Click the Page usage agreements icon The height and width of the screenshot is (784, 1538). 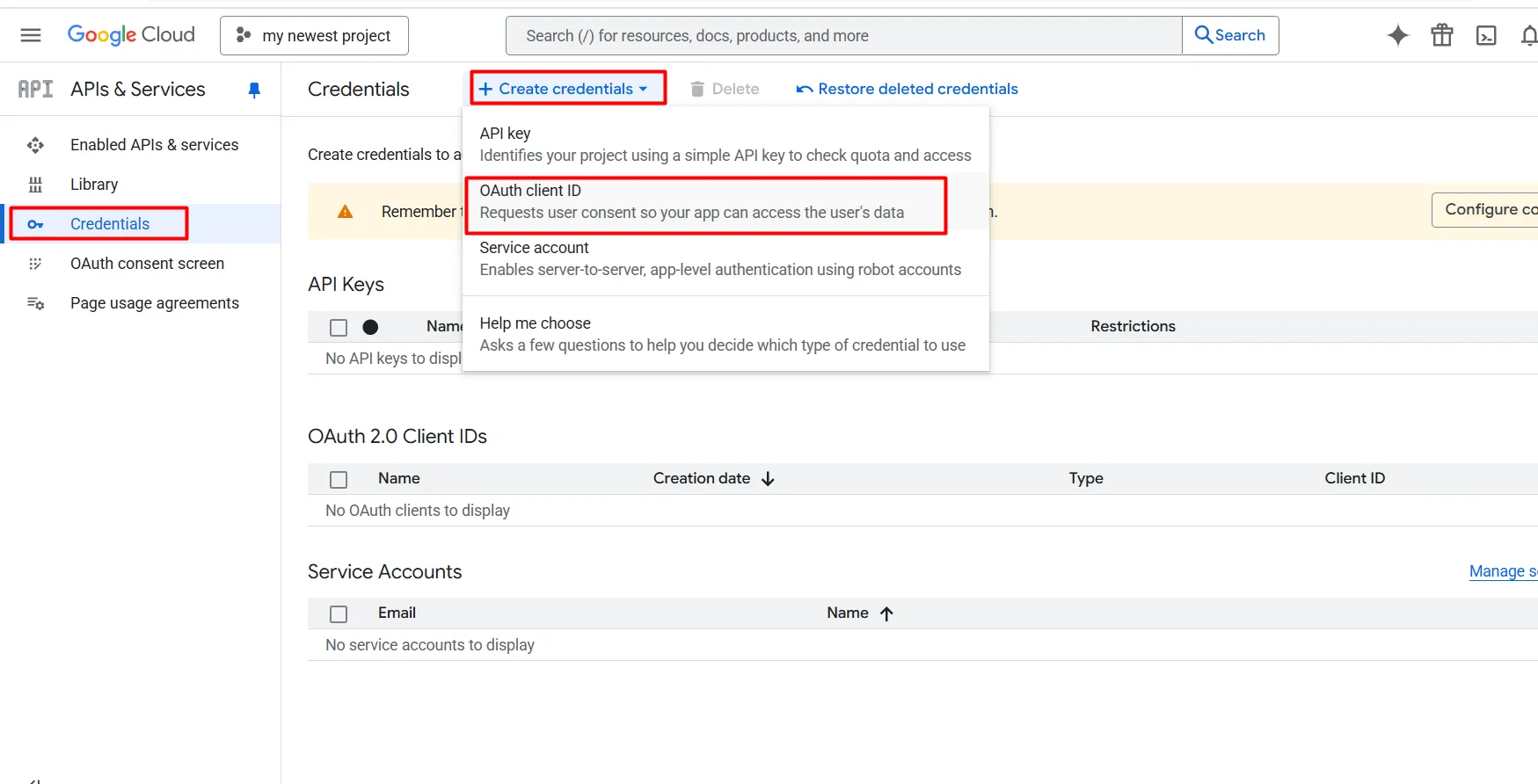(x=35, y=303)
